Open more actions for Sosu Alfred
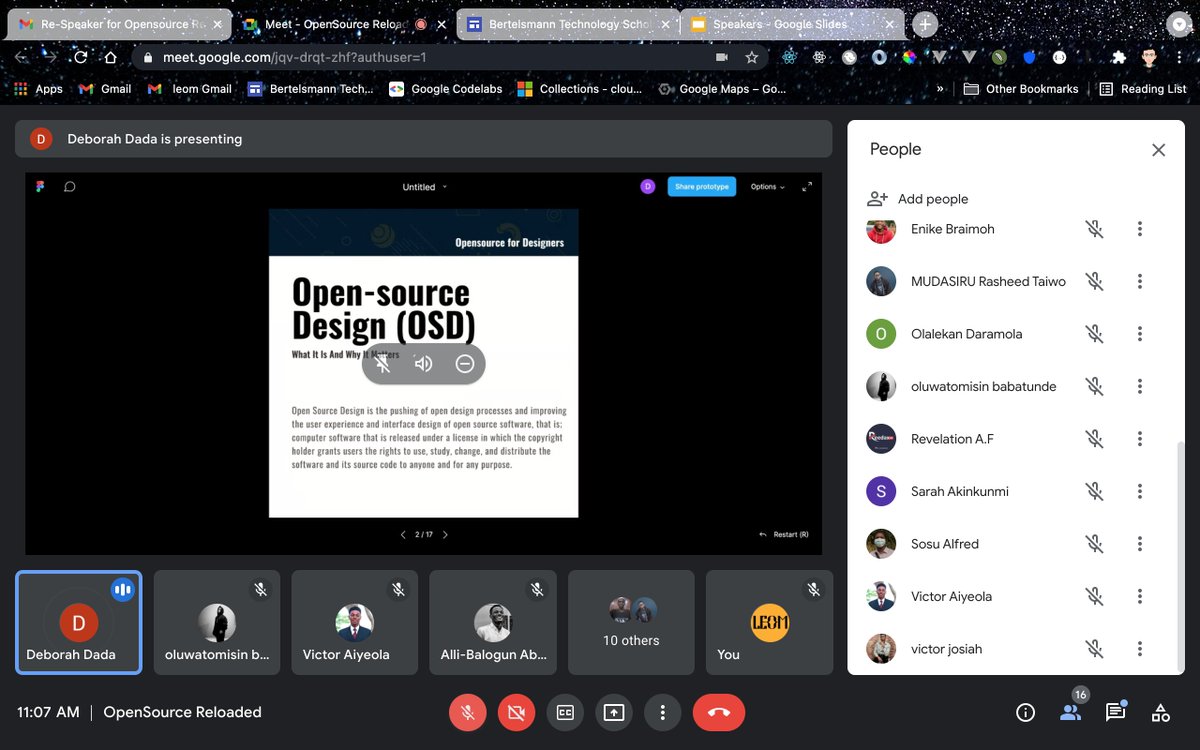The image size is (1200, 750). pos(1140,544)
